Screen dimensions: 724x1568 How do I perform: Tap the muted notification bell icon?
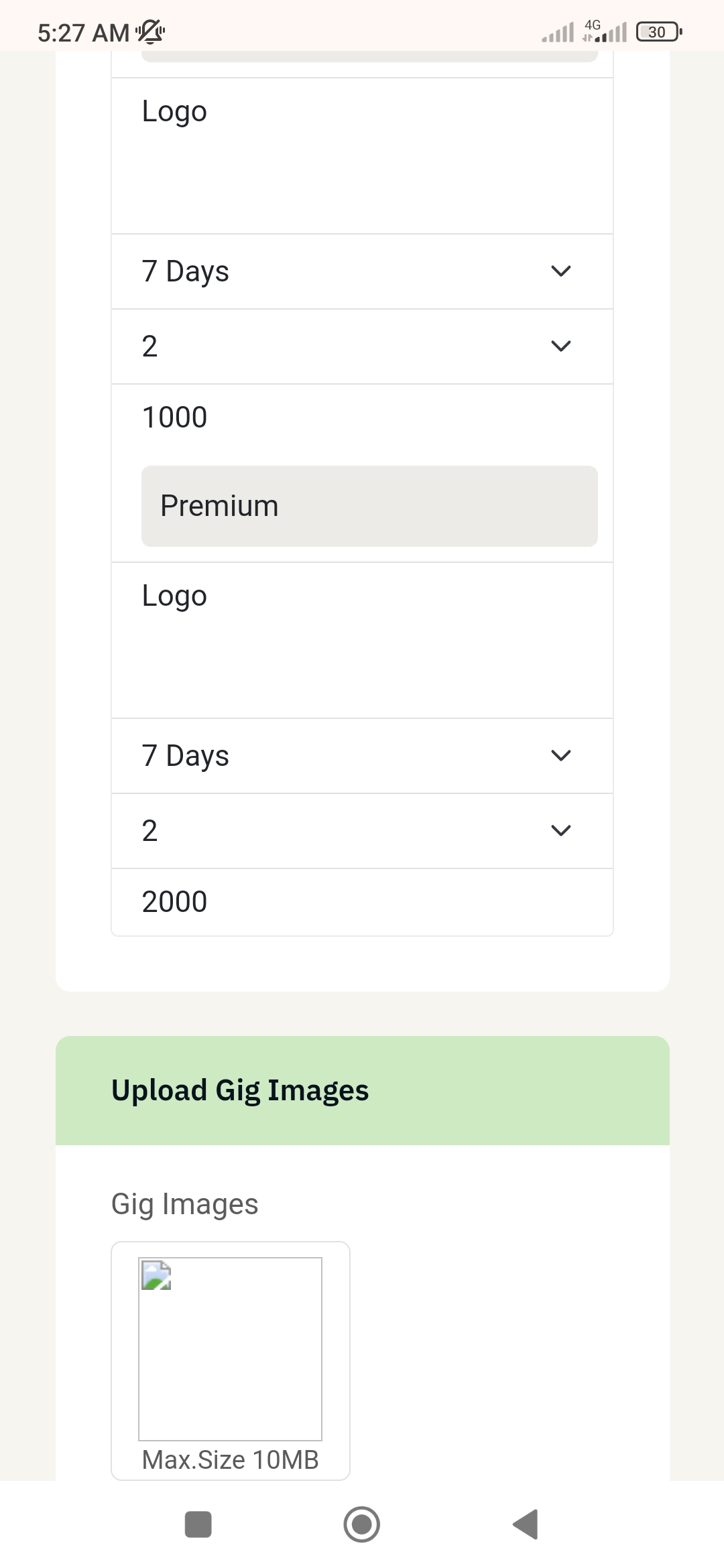[x=150, y=31]
